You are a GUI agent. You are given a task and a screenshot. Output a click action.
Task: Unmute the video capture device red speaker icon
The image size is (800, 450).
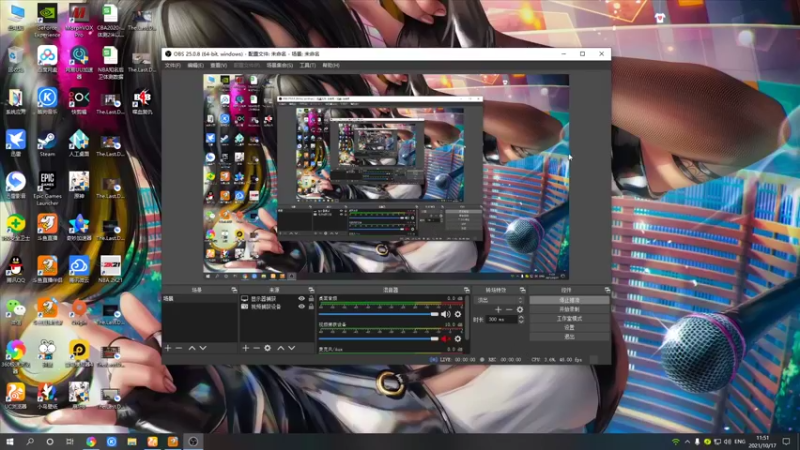tap(445, 339)
